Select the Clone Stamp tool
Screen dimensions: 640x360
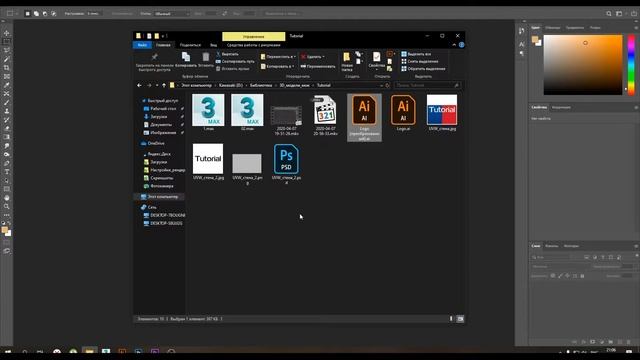[7, 111]
